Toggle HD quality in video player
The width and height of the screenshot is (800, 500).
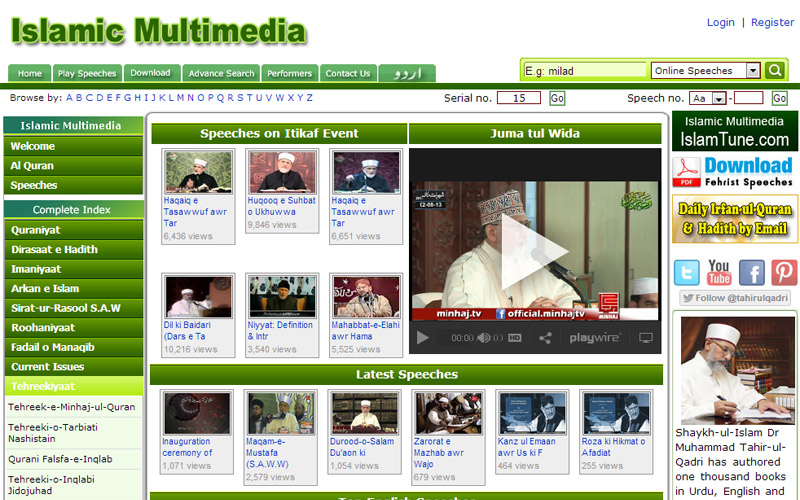point(515,338)
